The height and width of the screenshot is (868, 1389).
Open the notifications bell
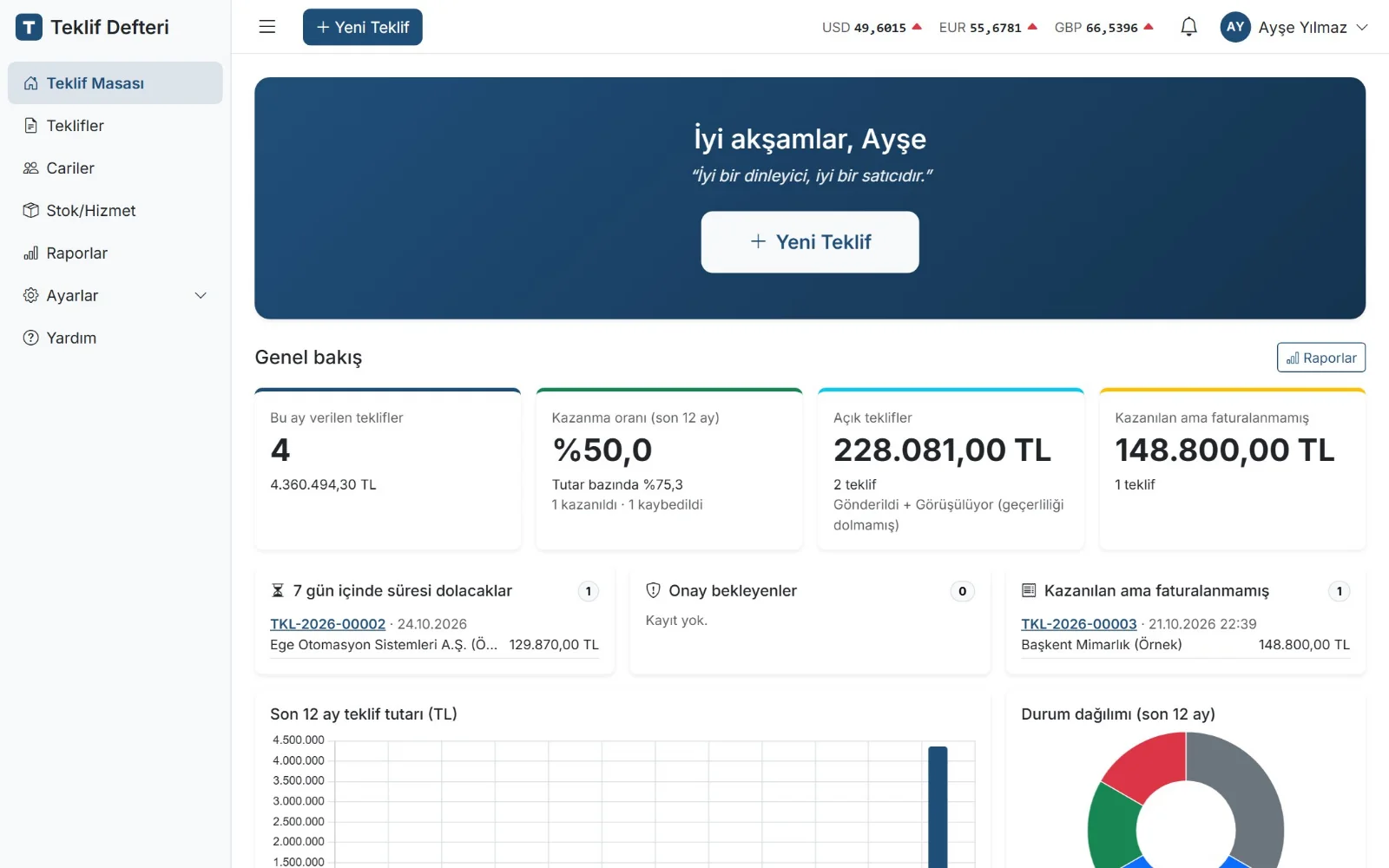tap(1188, 27)
